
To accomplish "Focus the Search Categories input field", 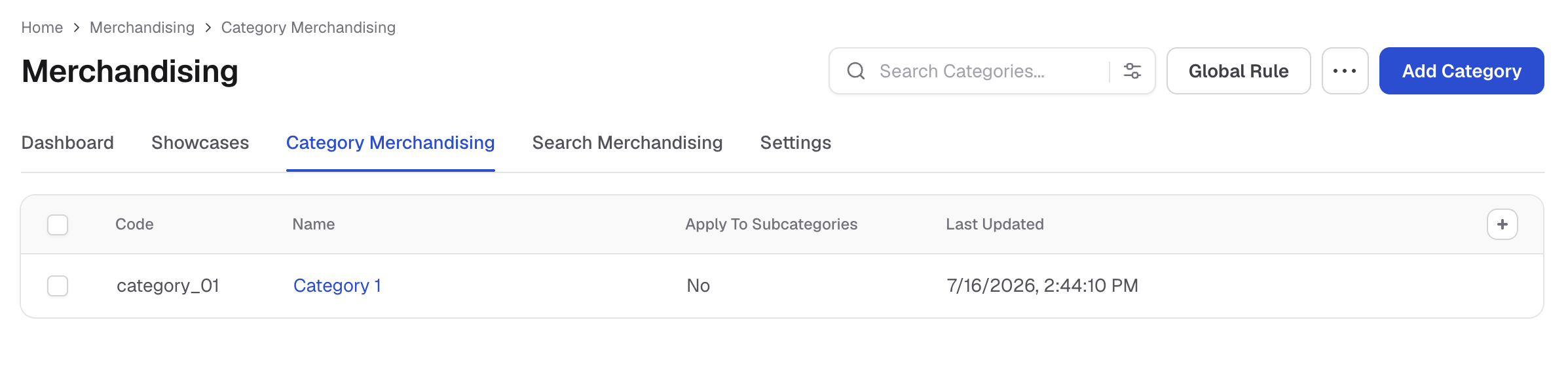I will click(x=989, y=71).
